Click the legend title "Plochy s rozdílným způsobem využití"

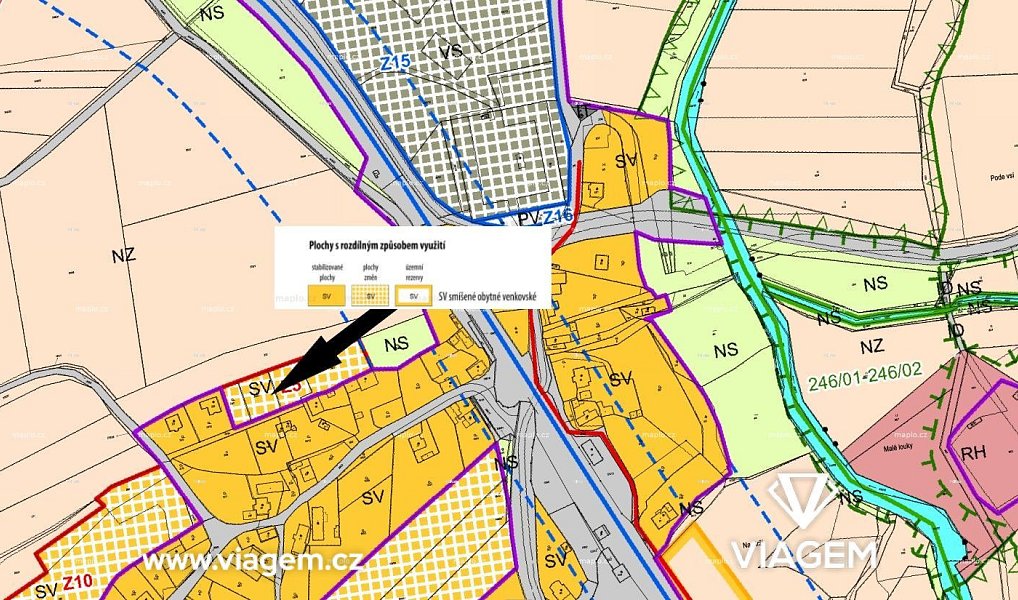[377, 246]
